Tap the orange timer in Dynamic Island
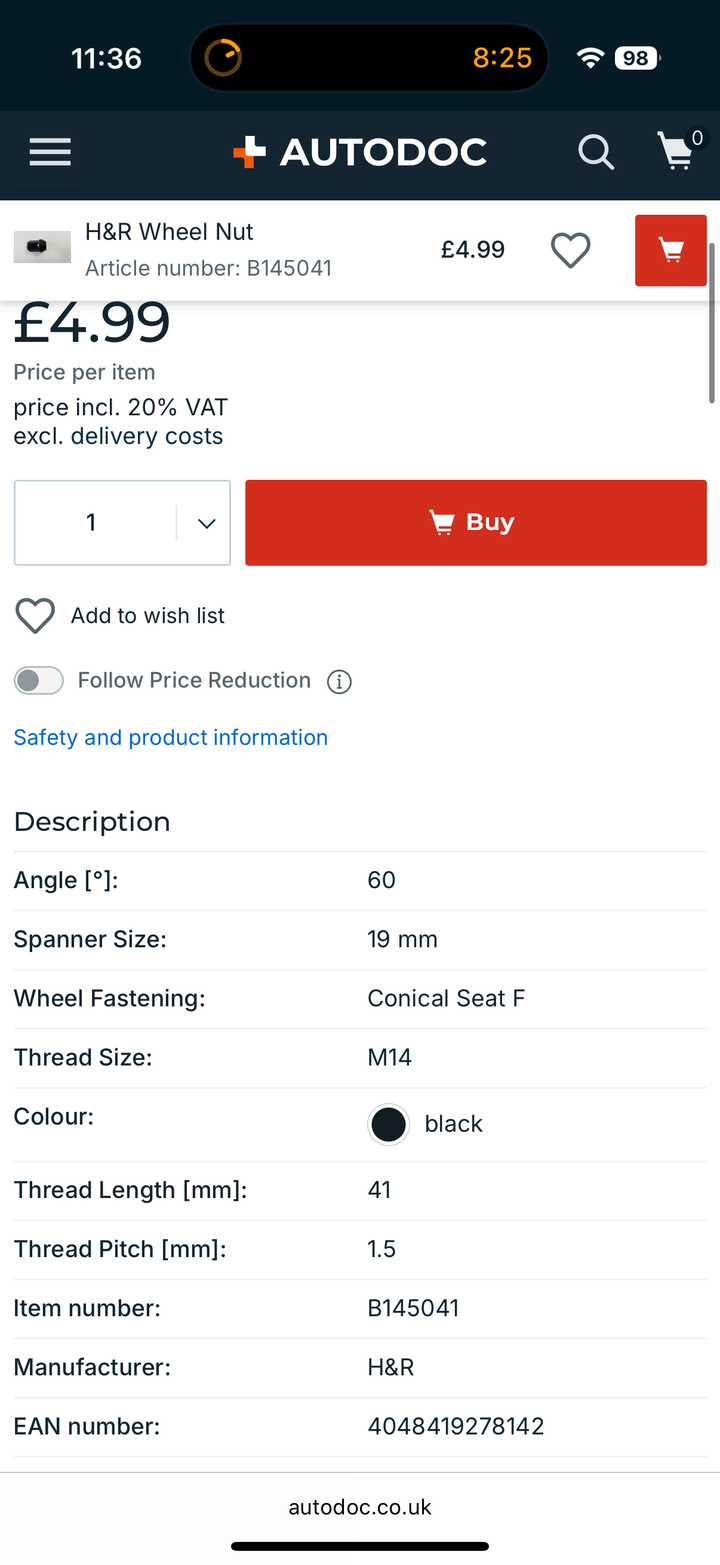 223,58
